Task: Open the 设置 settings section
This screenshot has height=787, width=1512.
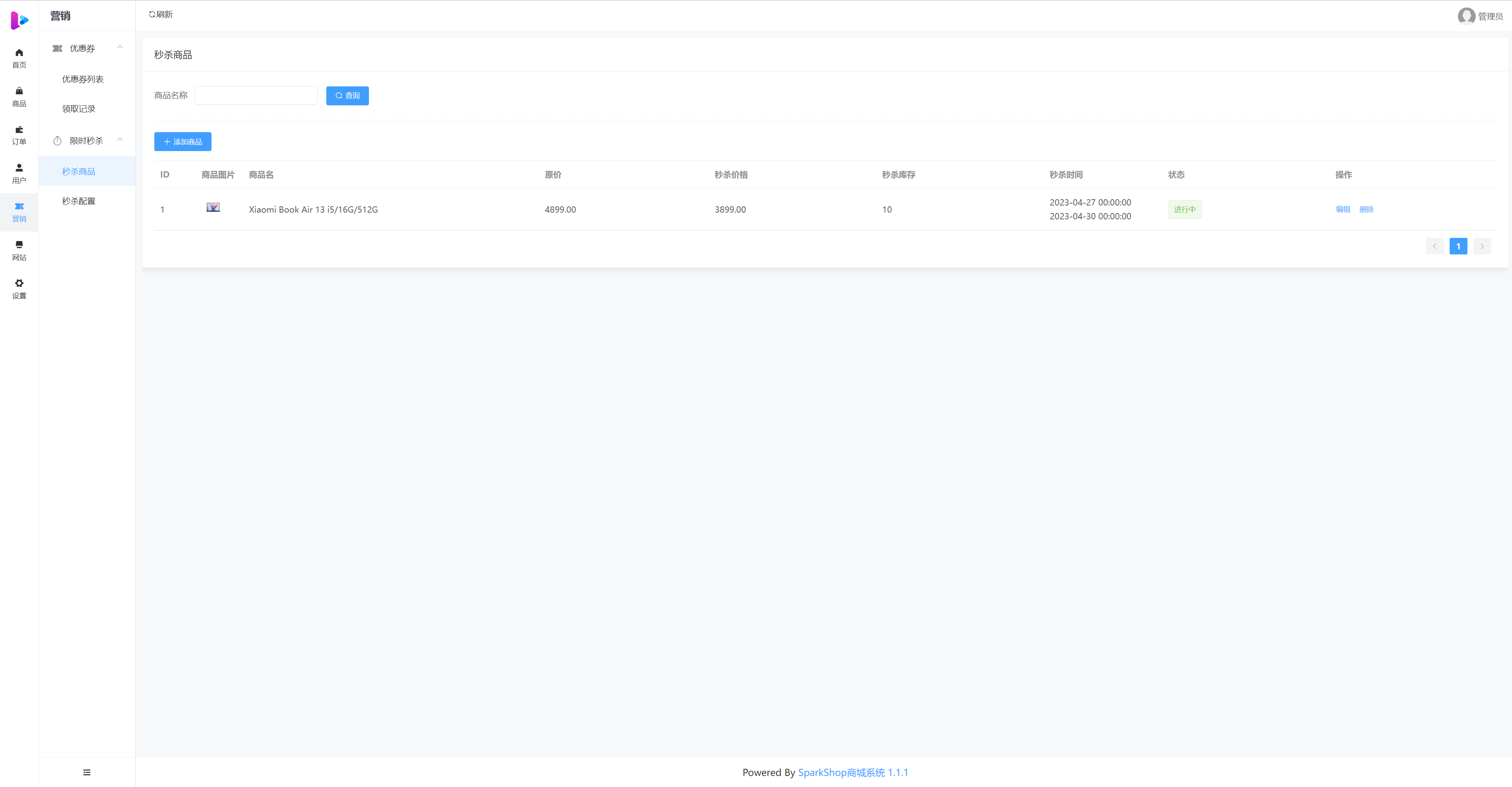Action: tap(19, 289)
